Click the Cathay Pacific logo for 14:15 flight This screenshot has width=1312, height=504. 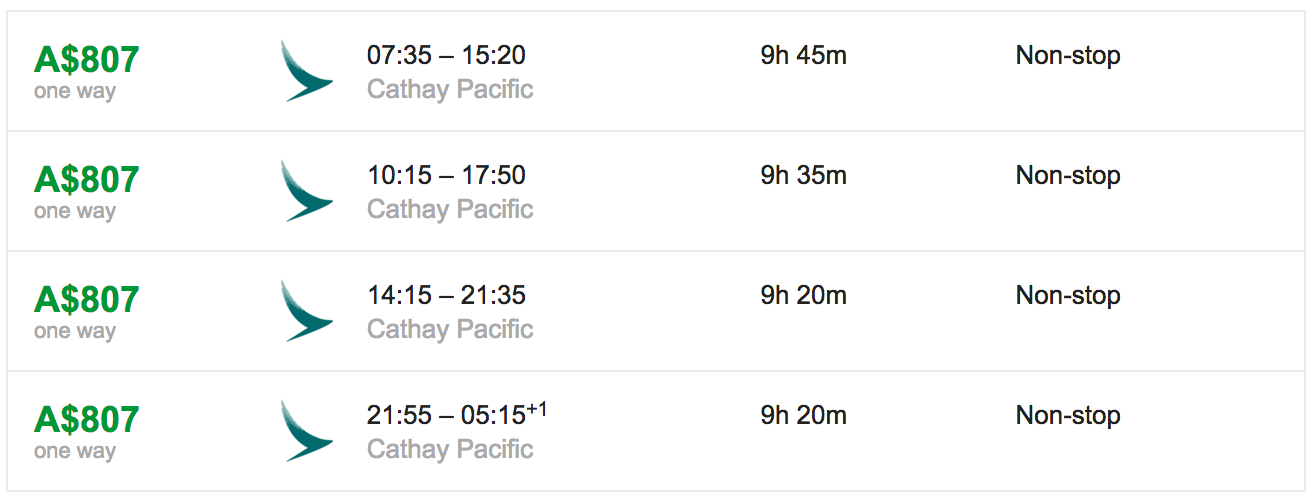[x=307, y=311]
